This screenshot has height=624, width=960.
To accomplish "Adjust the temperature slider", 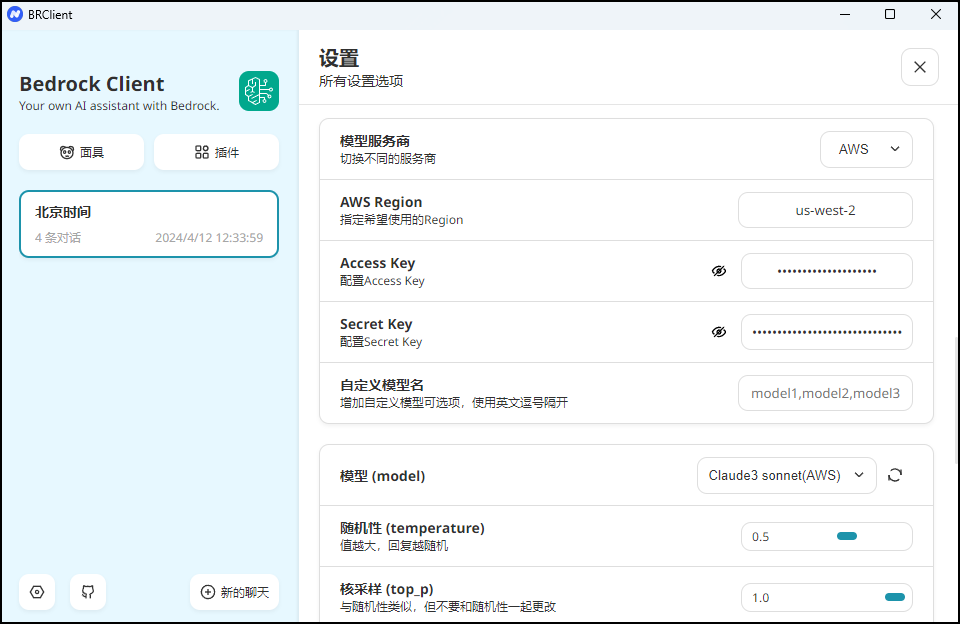I will 827,536.
